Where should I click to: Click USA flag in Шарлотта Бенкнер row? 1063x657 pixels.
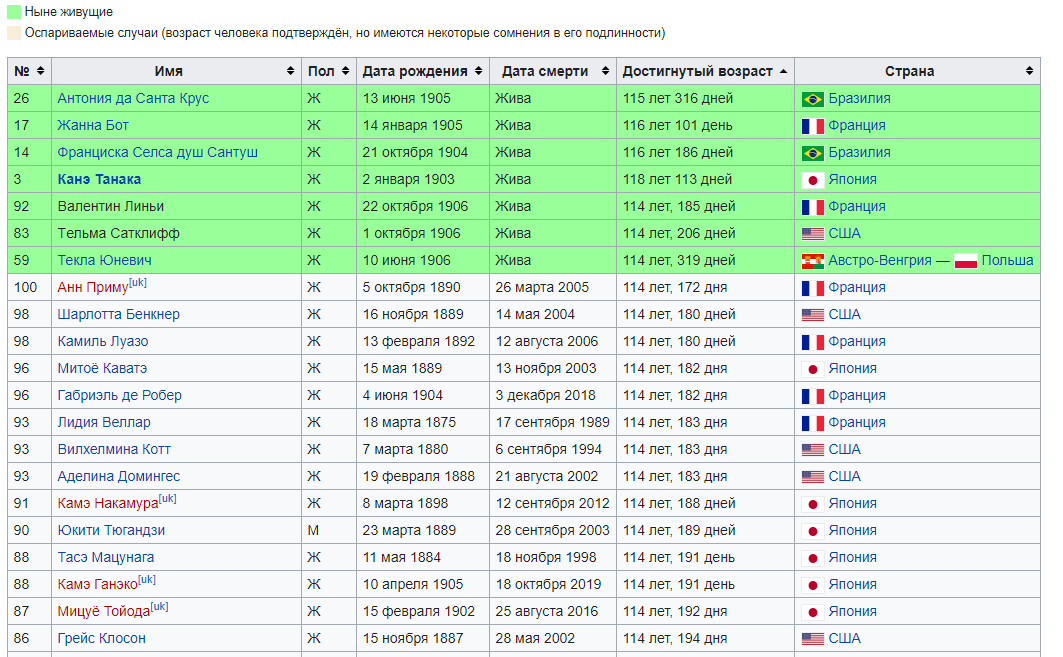coord(812,315)
